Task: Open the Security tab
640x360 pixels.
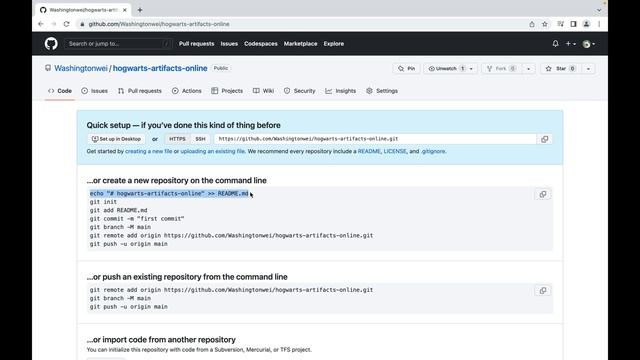Action: (x=300, y=91)
